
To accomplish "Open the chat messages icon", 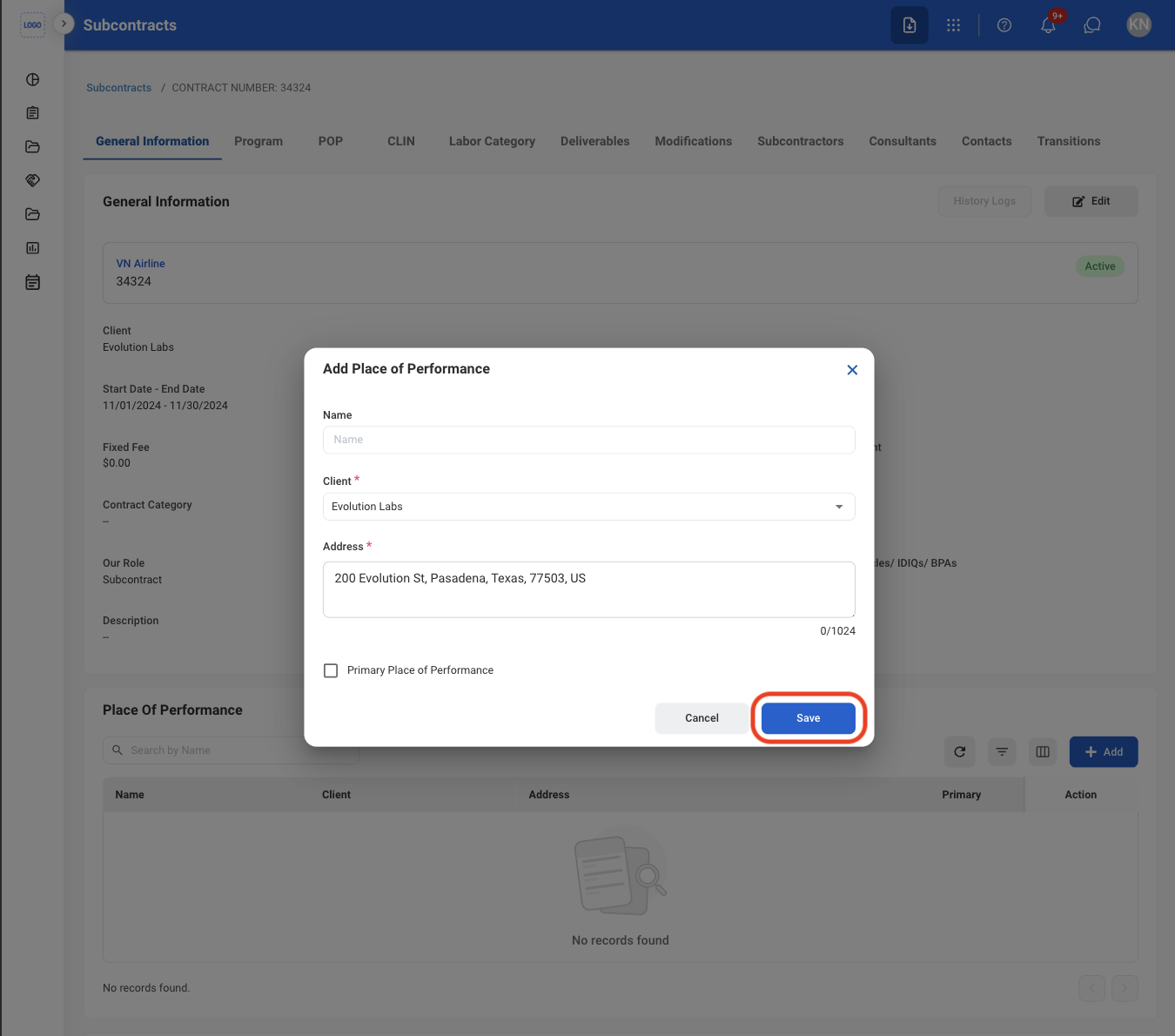I will pos(1091,25).
